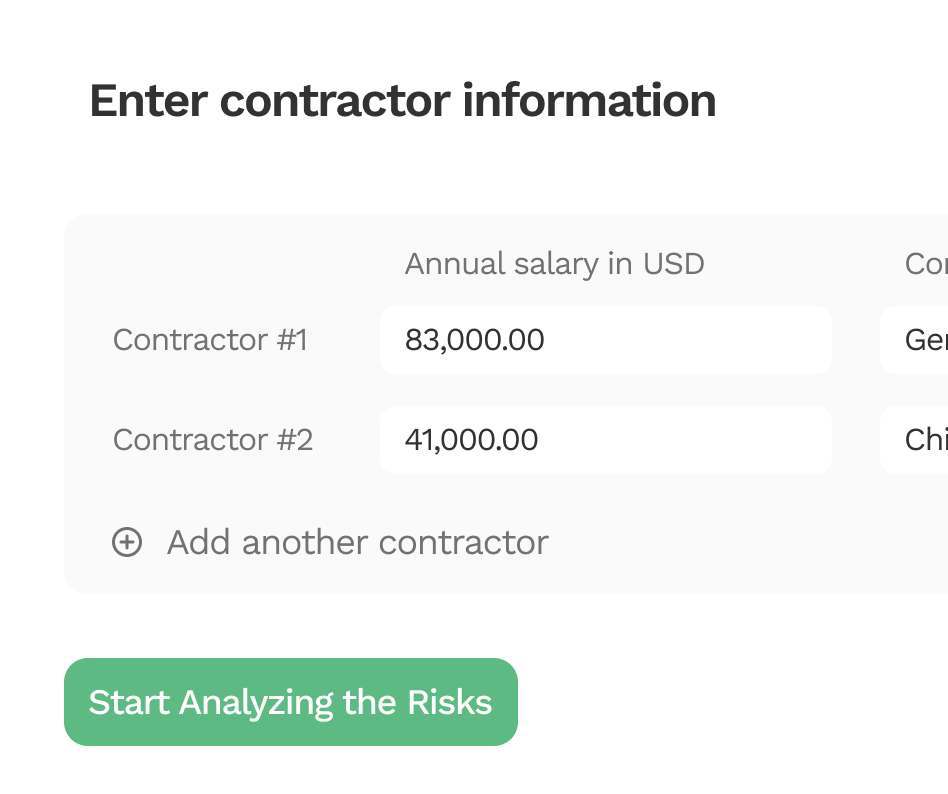Image resolution: width=948 pixels, height=794 pixels.
Task: Click the 83,000.00 salary value
Action: [x=474, y=340]
